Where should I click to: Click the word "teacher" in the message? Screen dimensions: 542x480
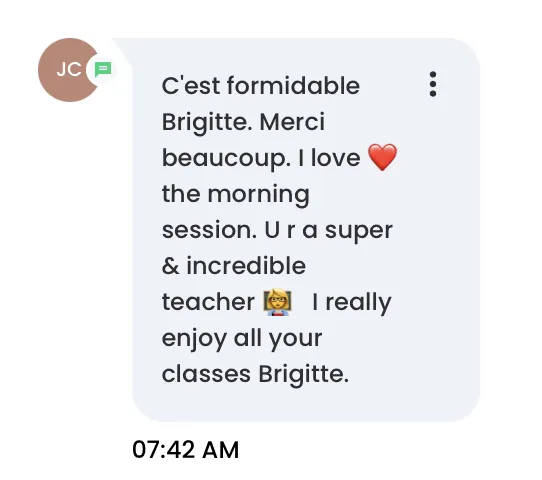(208, 302)
